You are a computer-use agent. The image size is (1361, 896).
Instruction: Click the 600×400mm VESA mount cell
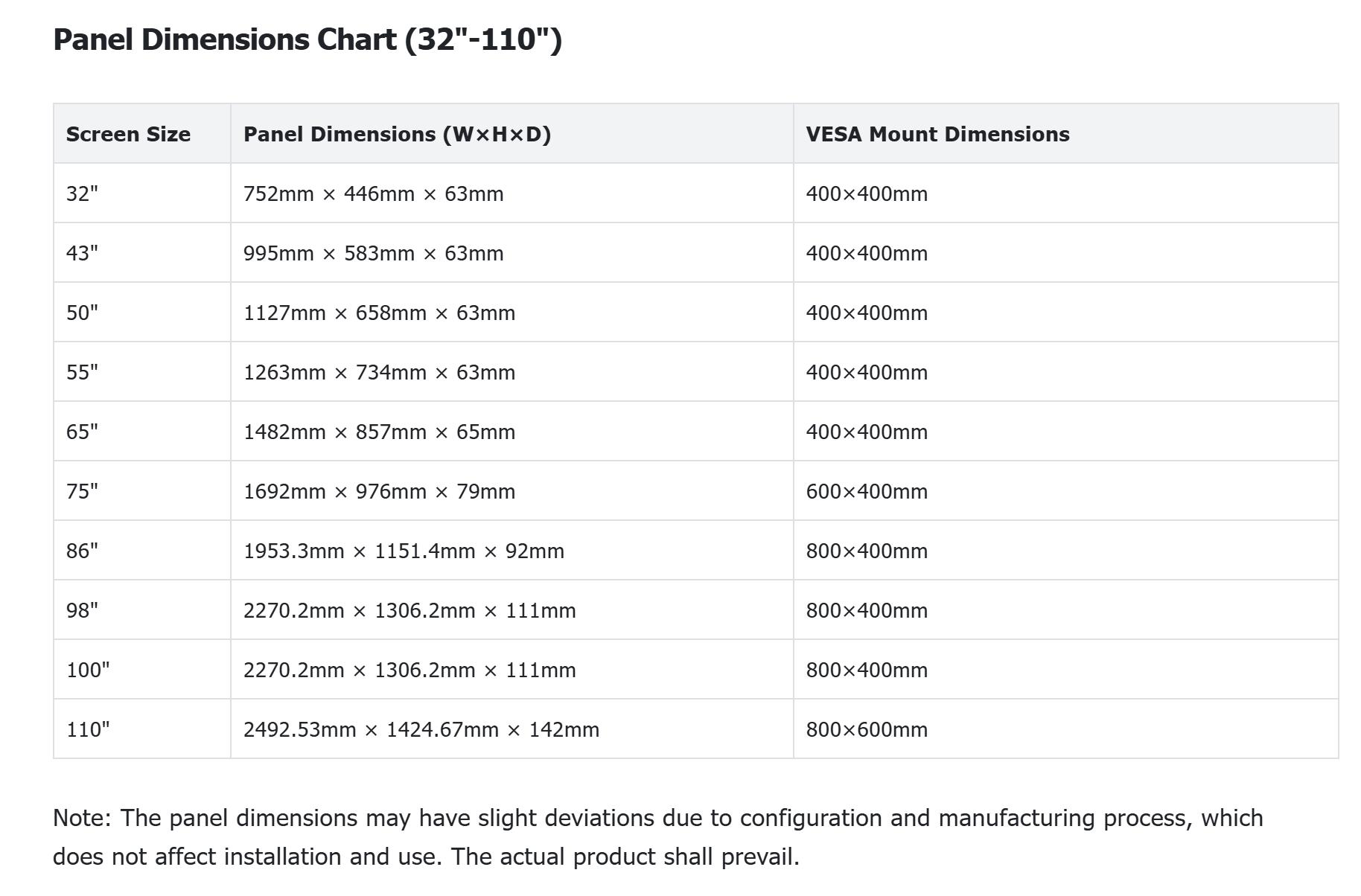coord(866,492)
